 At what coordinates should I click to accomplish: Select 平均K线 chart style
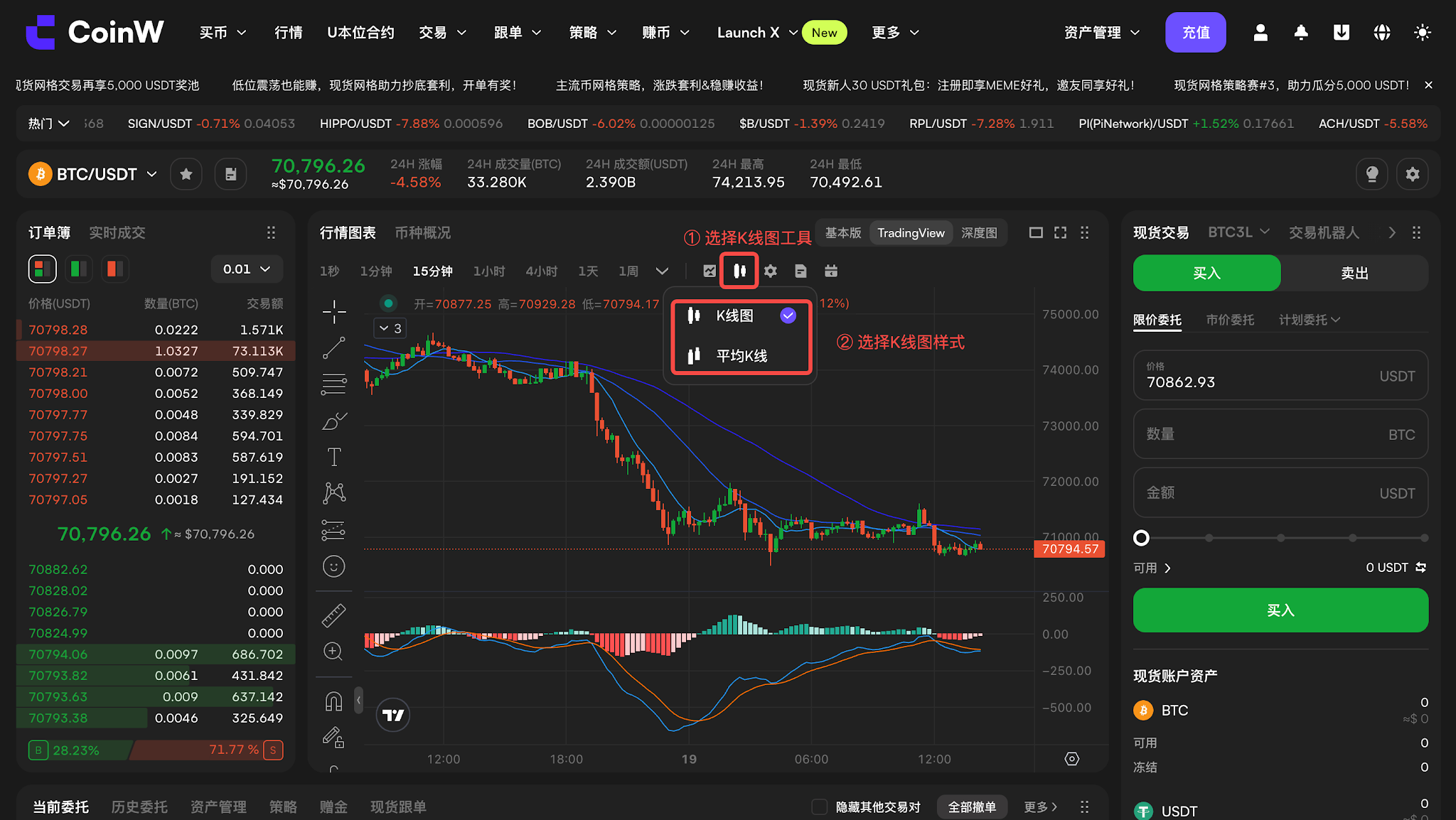741,355
